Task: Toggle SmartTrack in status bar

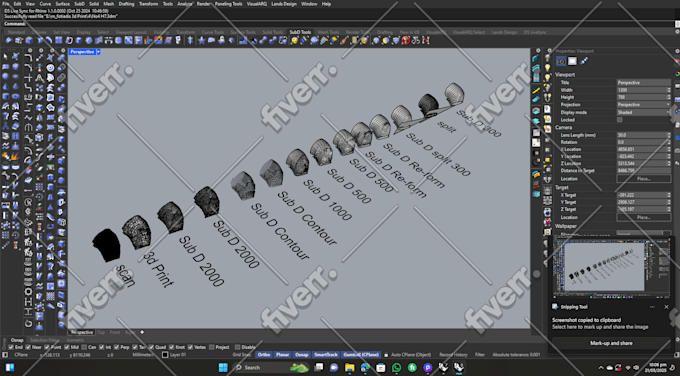Action: coord(326,355)
